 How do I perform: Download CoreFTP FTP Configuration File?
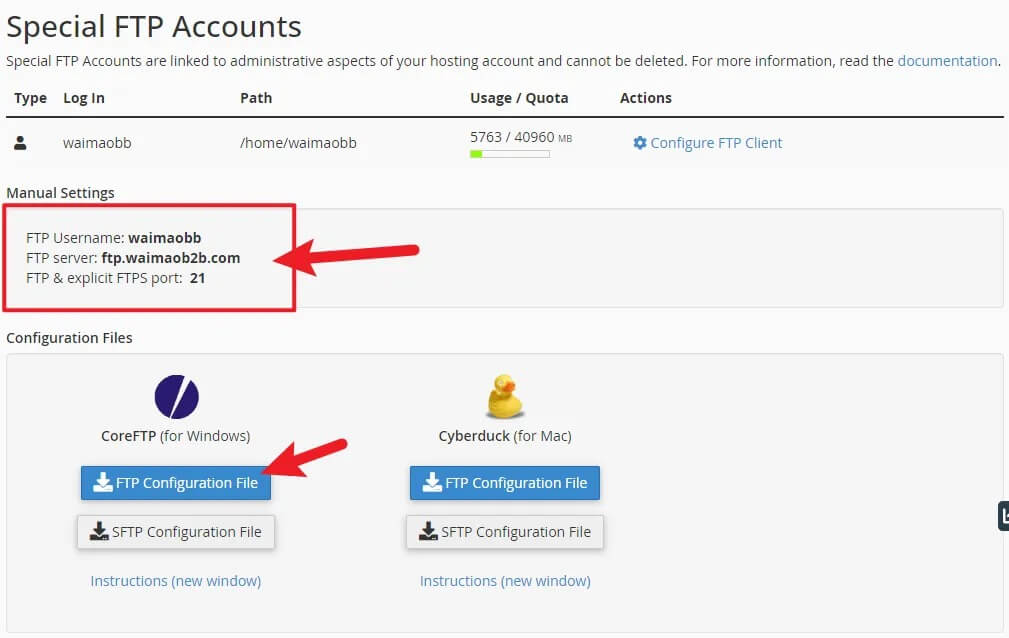tap(176, 483)
